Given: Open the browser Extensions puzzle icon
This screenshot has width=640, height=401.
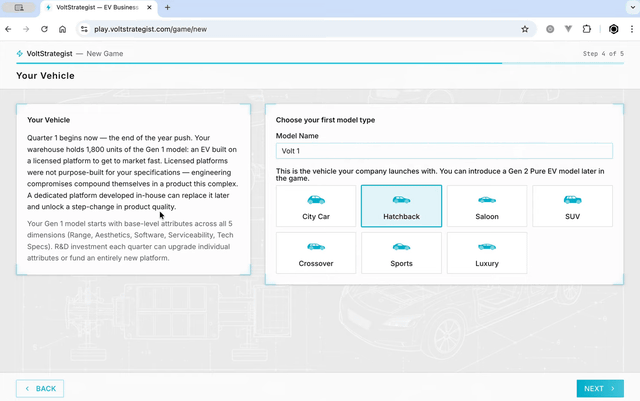Looking at the screenshot, I should (x=587, y=29).
